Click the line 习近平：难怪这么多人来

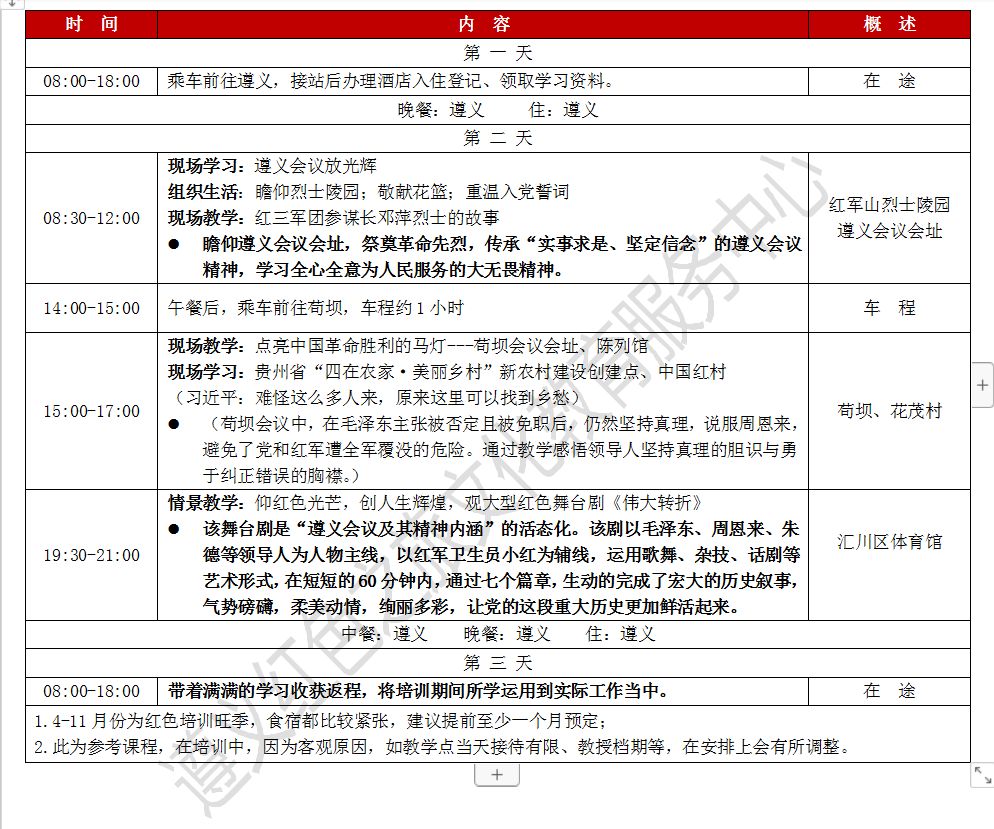click(374, 398)
